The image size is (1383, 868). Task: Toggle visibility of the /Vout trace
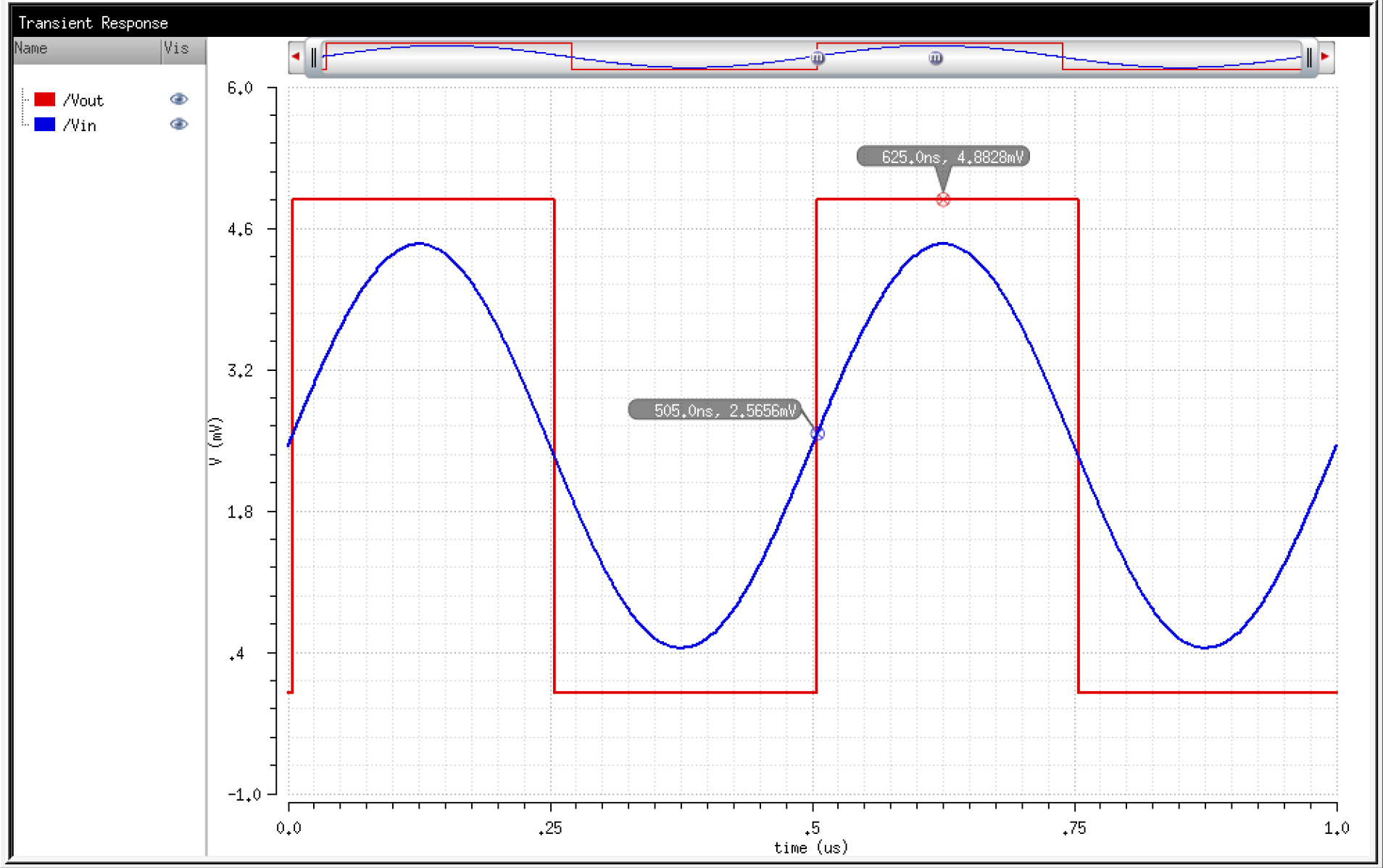click(179, 99)
